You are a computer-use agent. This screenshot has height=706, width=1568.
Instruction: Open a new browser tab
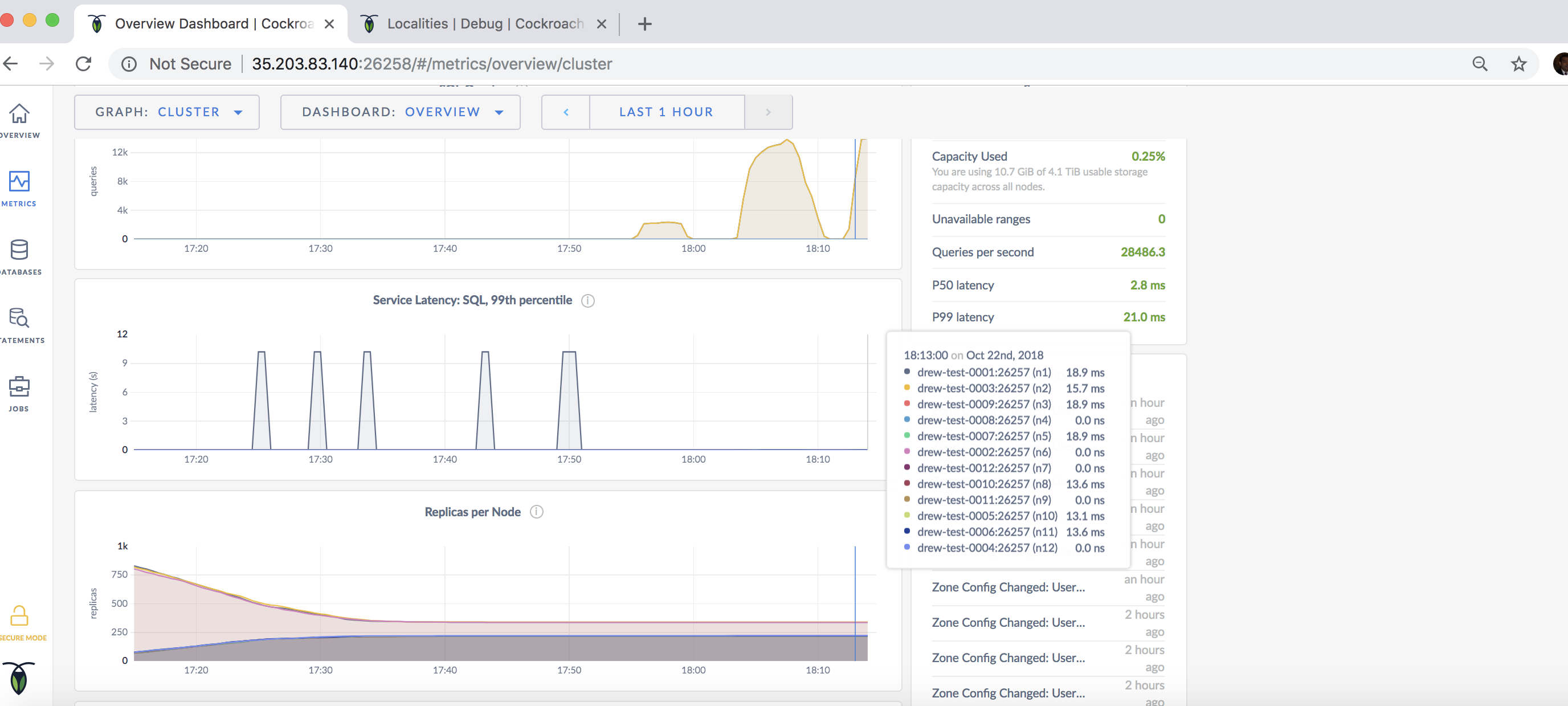click(644, 24)
